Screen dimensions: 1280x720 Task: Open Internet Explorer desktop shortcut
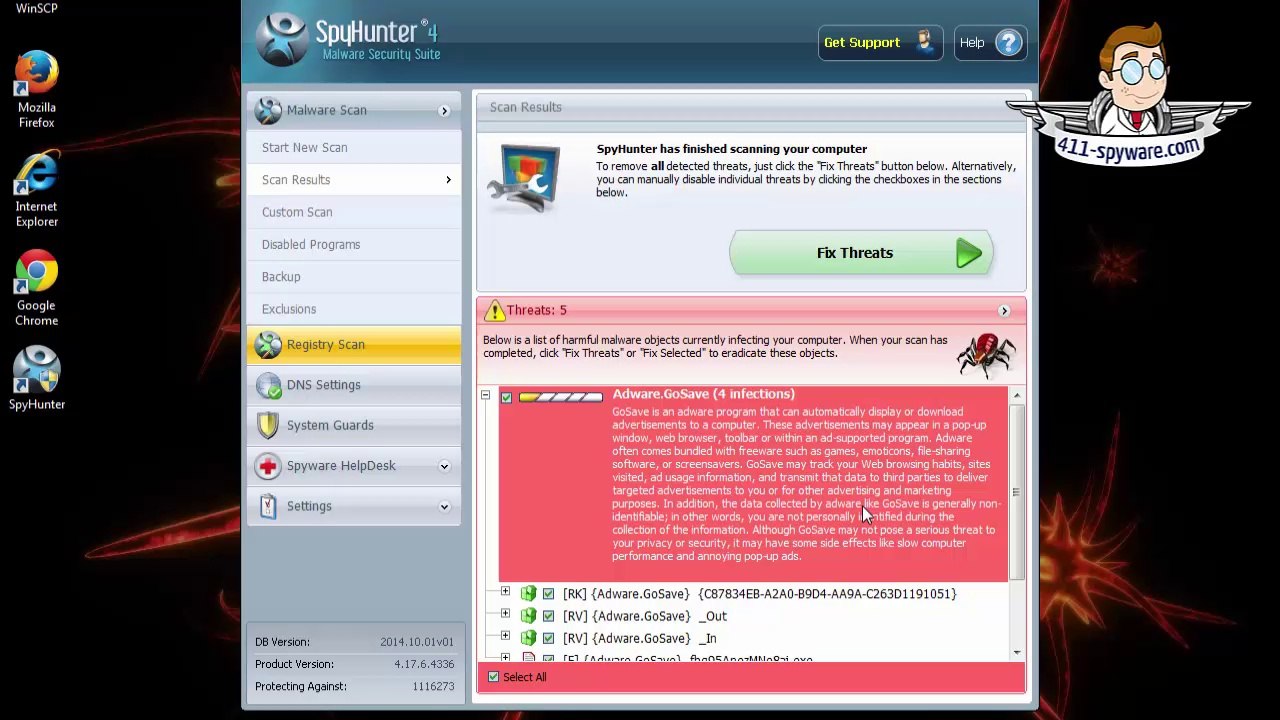coord(36,189)
